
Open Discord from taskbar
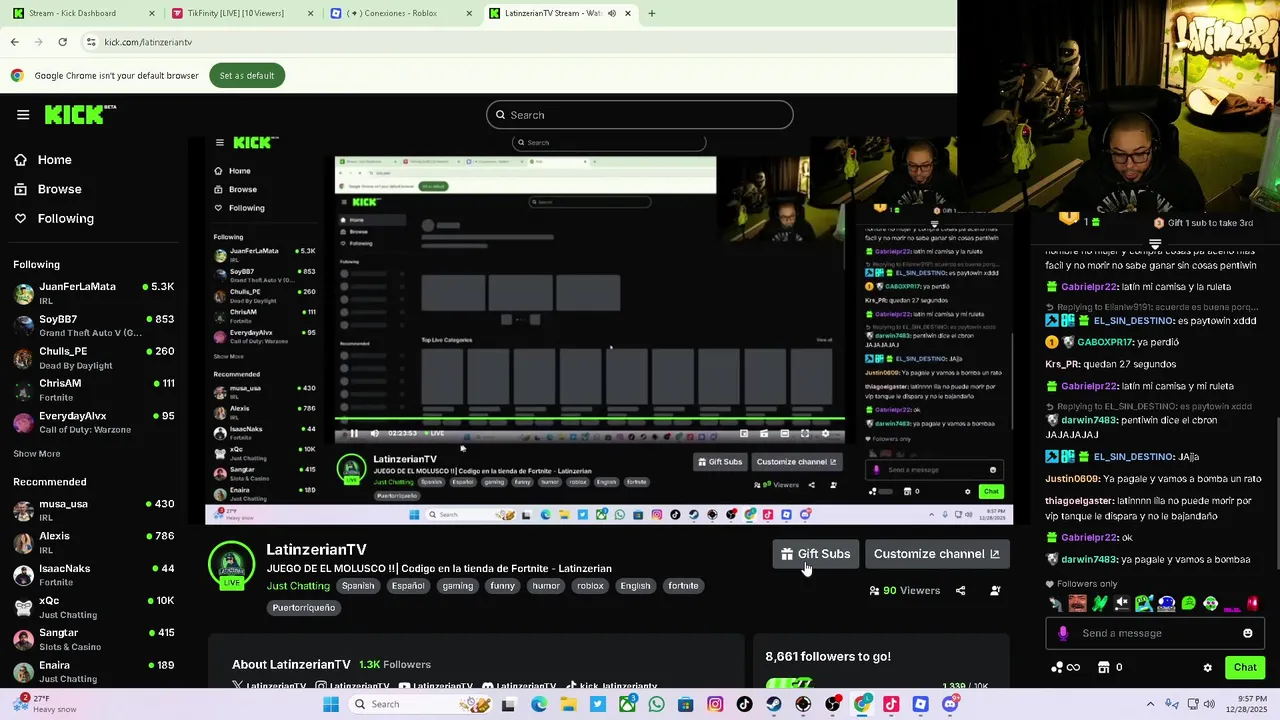tap(950, 704)
